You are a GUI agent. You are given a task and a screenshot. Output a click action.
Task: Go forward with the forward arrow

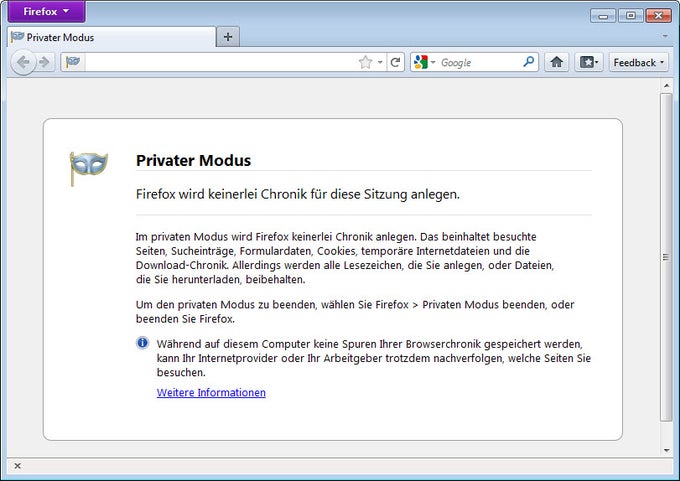[x=45, y=62]
